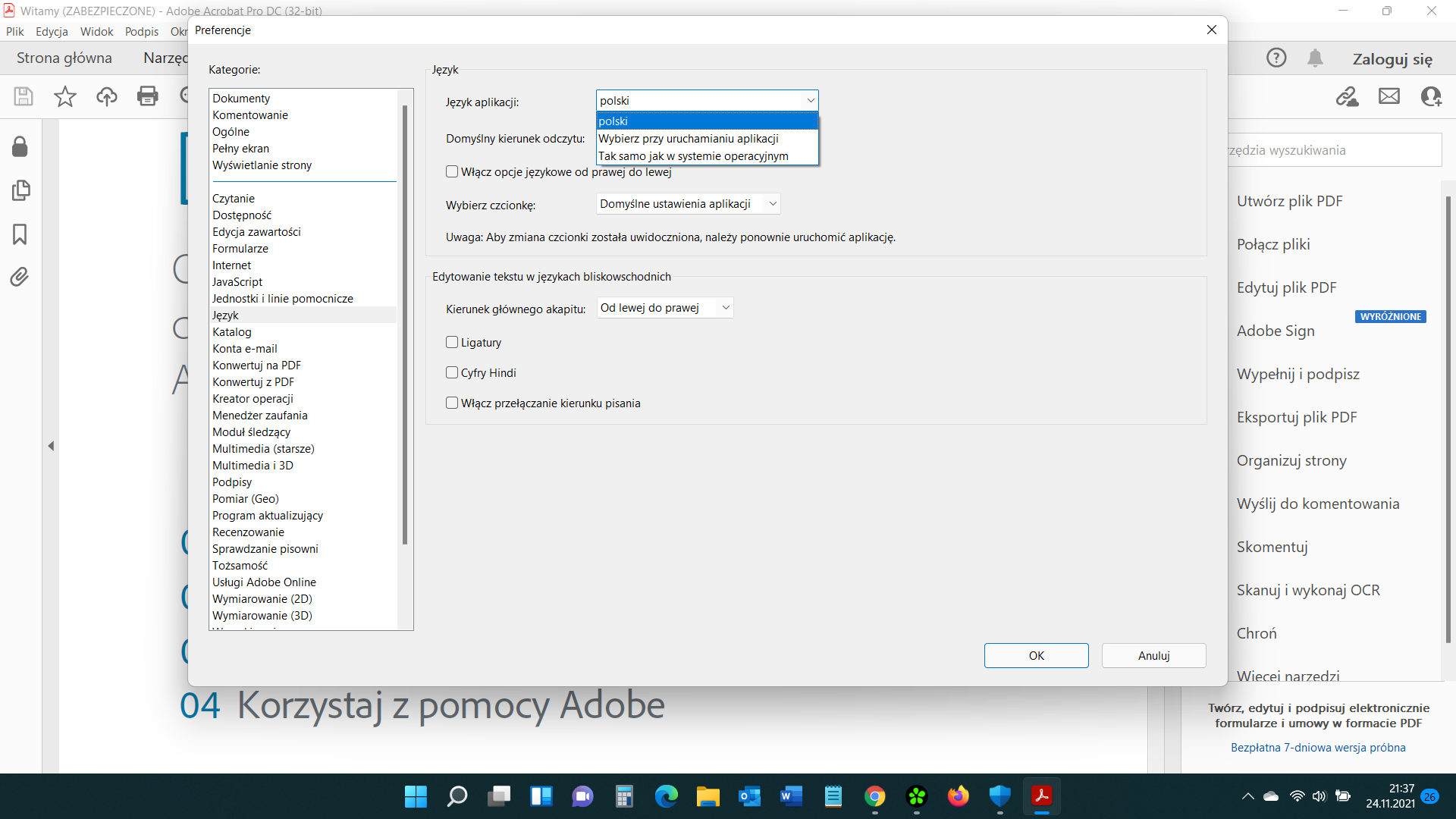Screen dimensions: 1456x819
Task: Click the free 7-day trial link
Action: tap(1318, 747)
